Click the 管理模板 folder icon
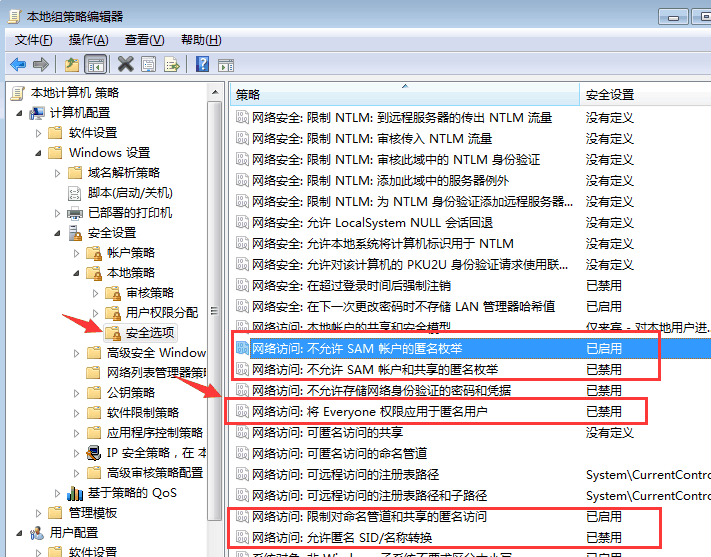711x557 pixels. point(55,513)
